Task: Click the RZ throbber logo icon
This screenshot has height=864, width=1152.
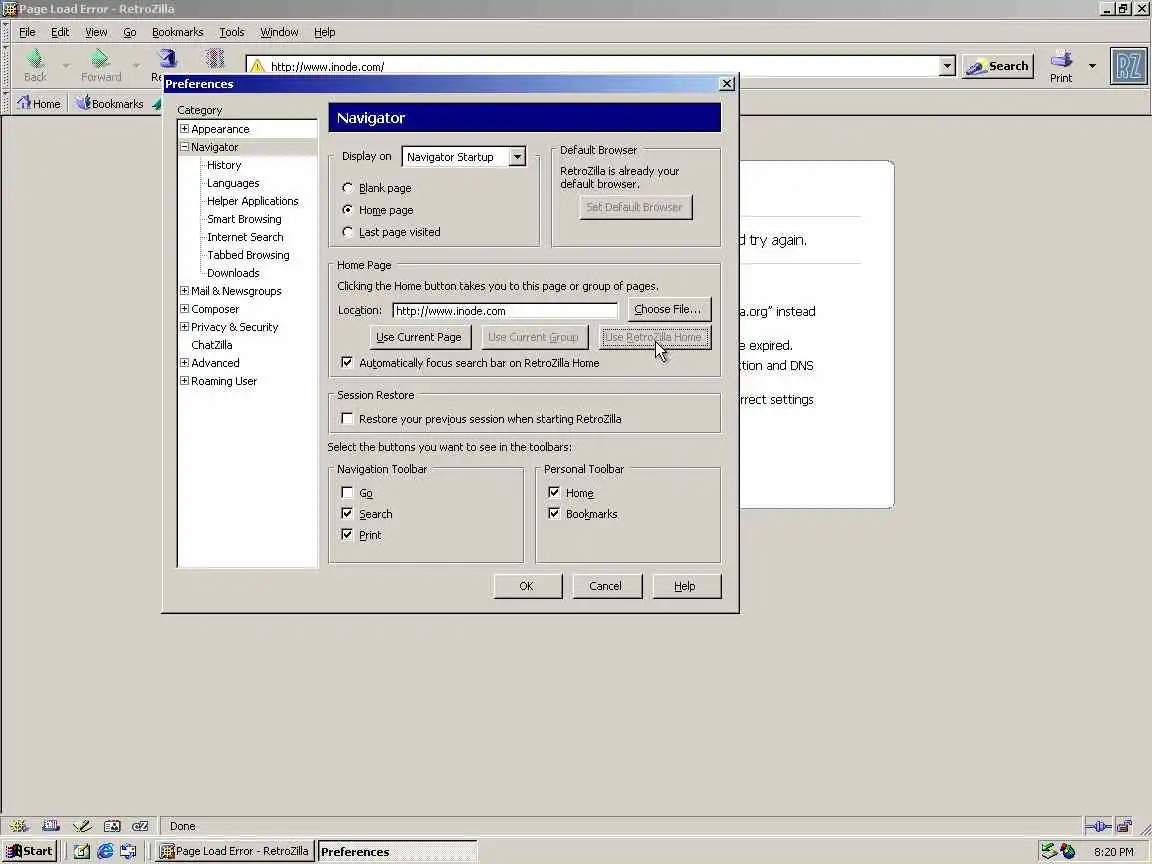Action: pos(1128,66)
